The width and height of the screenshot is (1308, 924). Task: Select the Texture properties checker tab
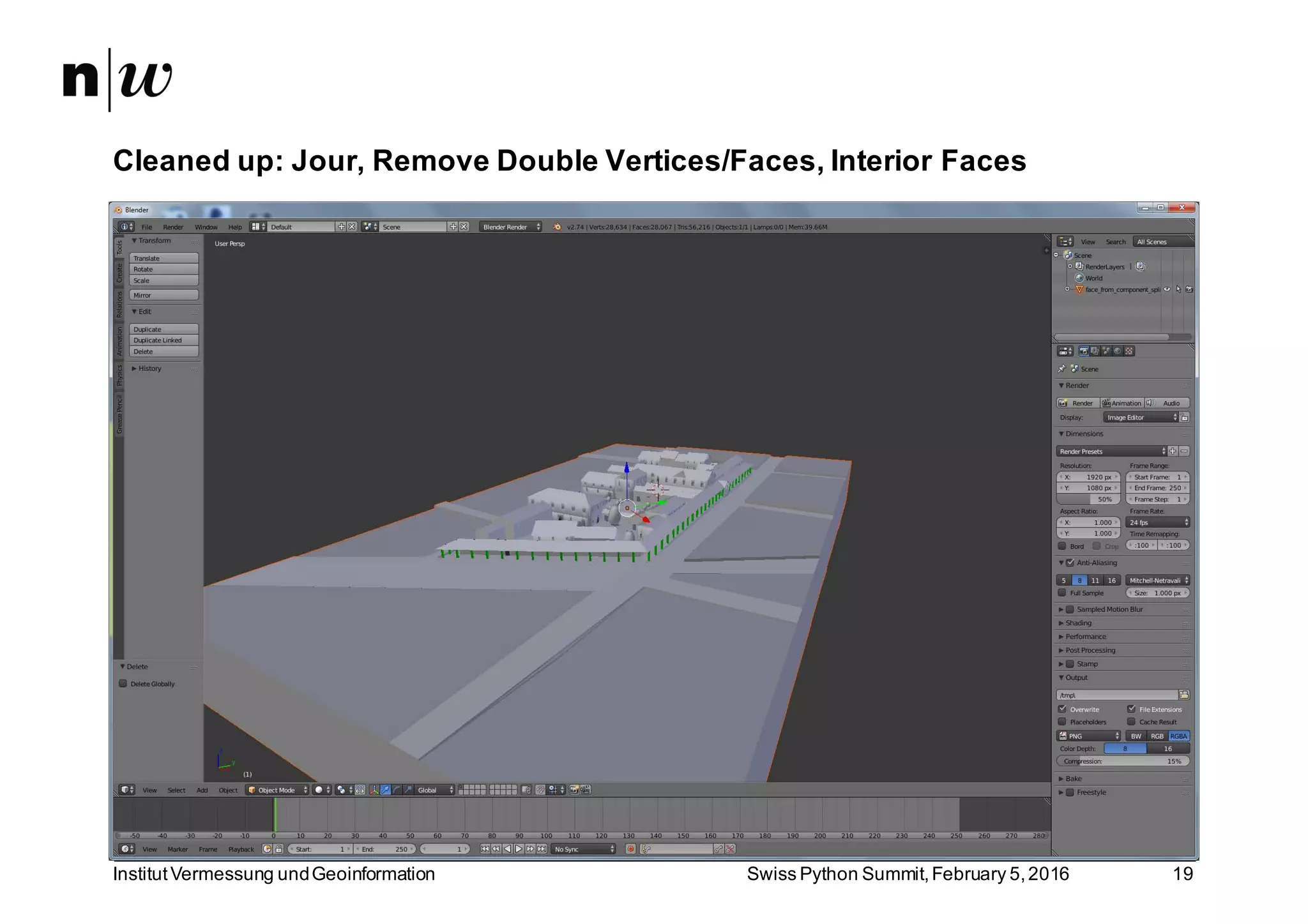1129,351
